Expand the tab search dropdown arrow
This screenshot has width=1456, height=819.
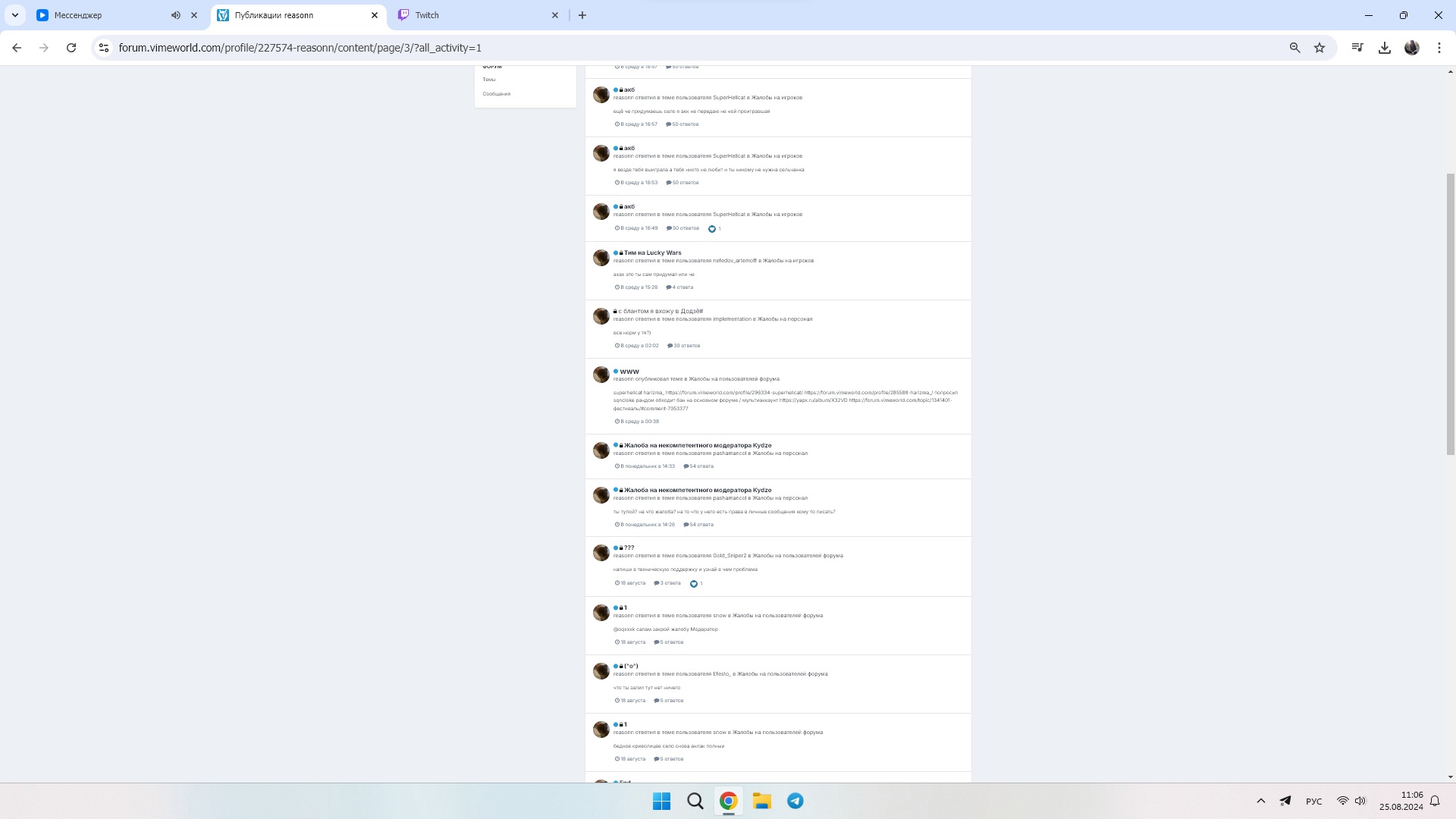pyautogui.click(x=15, y=15)
